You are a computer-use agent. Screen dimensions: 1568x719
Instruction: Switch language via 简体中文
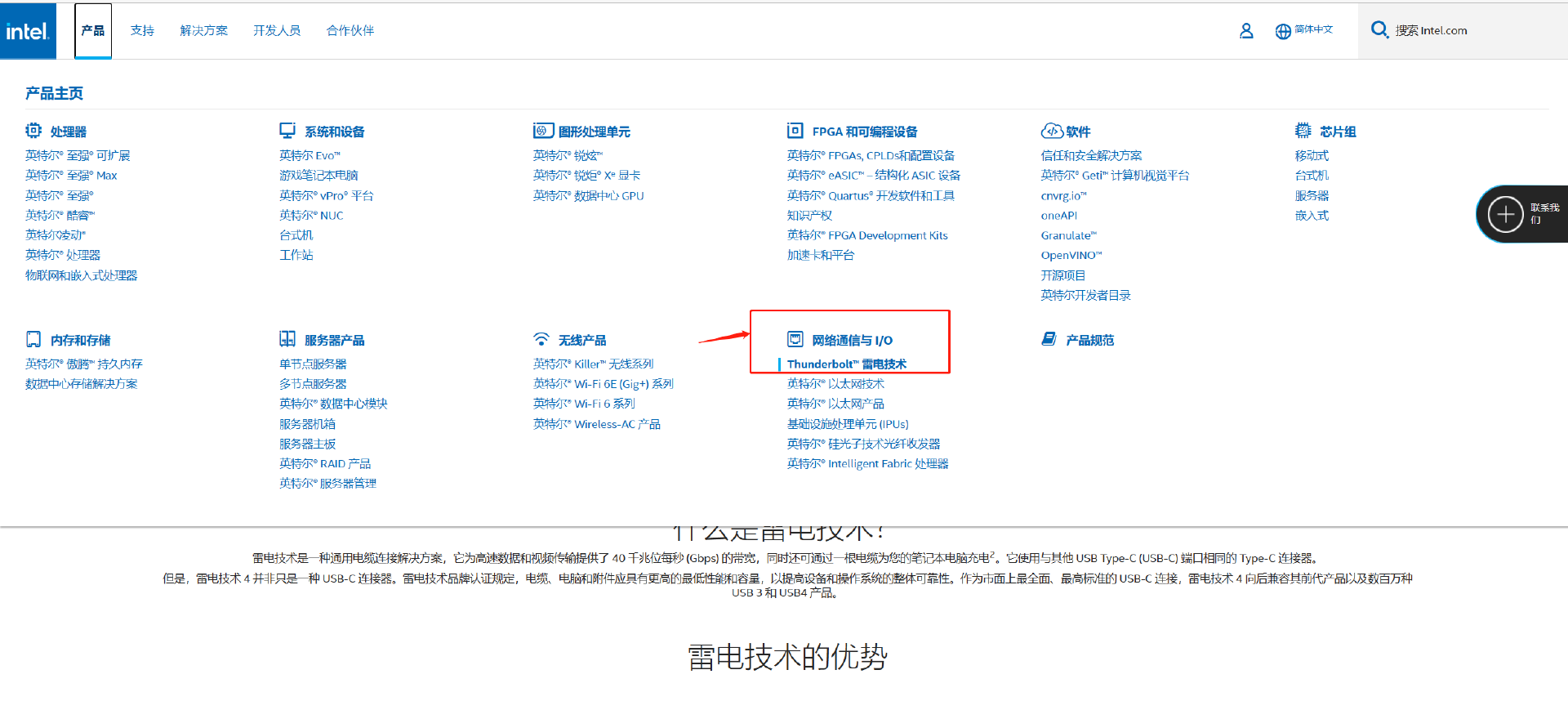coord(1314,29)
